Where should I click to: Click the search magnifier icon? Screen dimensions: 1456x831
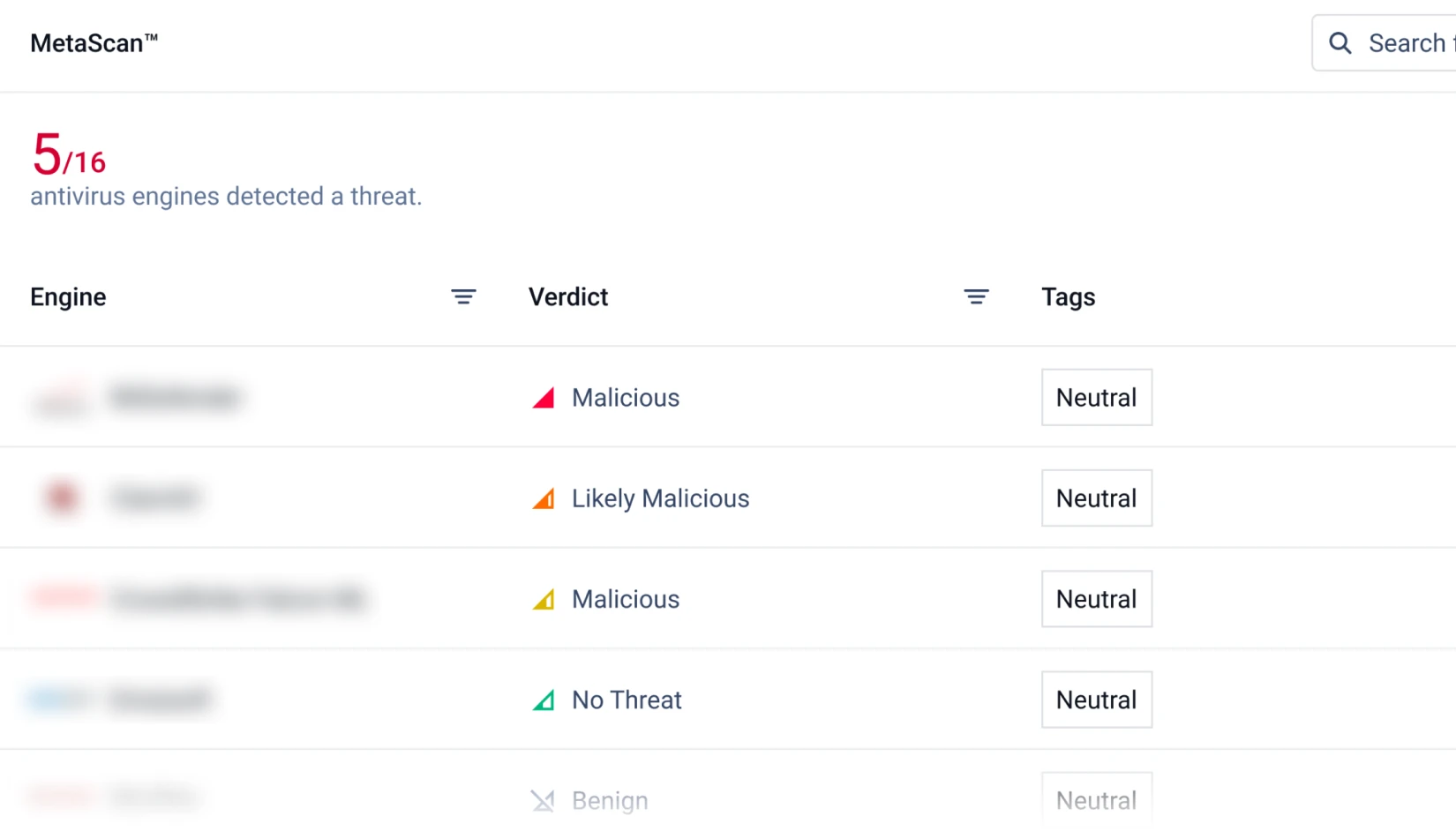point(1340,43)
